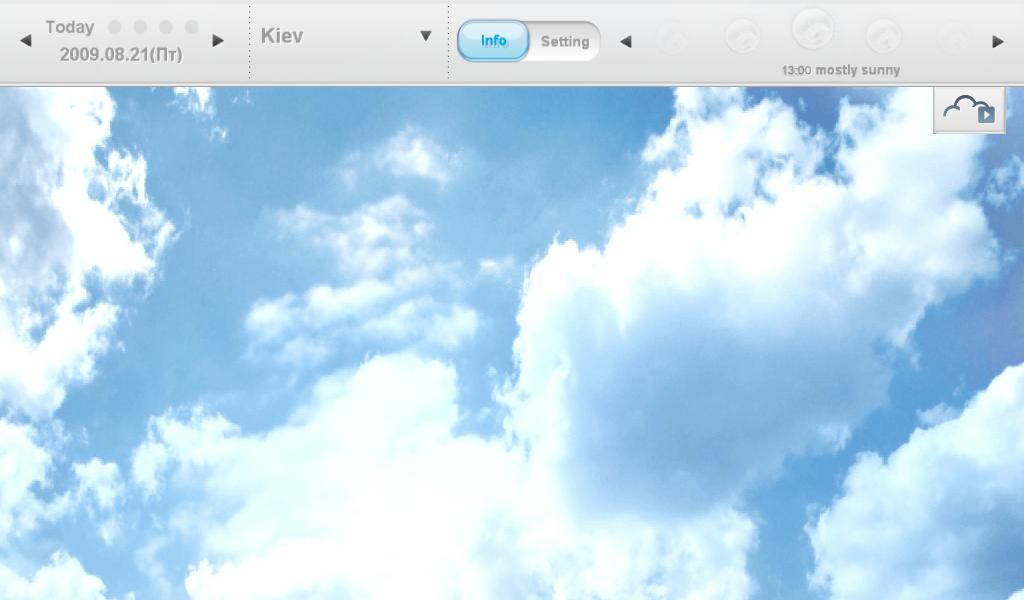The width and height of the screenshot is (1024, 600).
Task: Select the large center 13:00 weather icon
Action: pyautogui.click(x=813, y=29)
